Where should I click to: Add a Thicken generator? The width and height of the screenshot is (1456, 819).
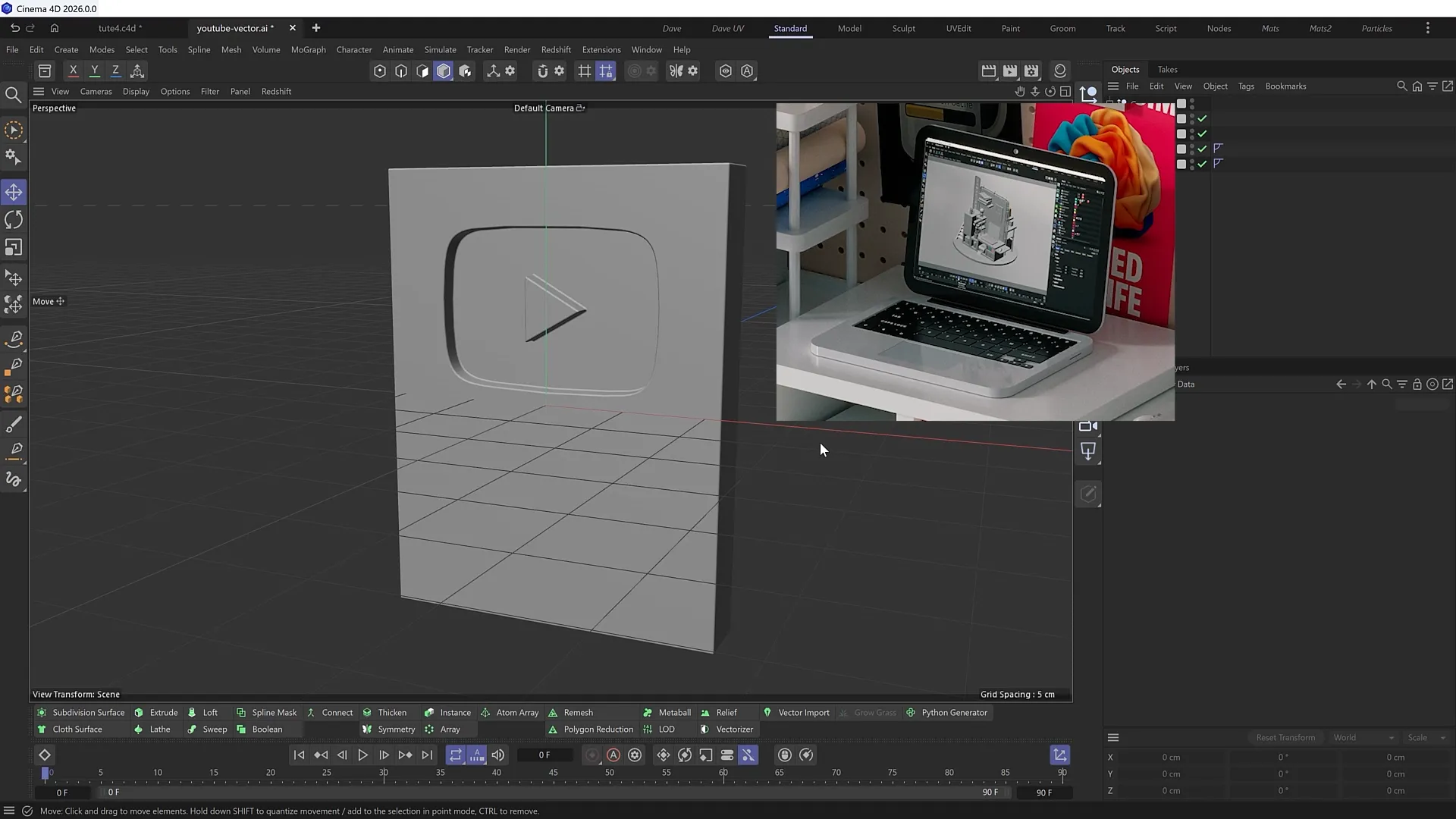pos(384,712)
